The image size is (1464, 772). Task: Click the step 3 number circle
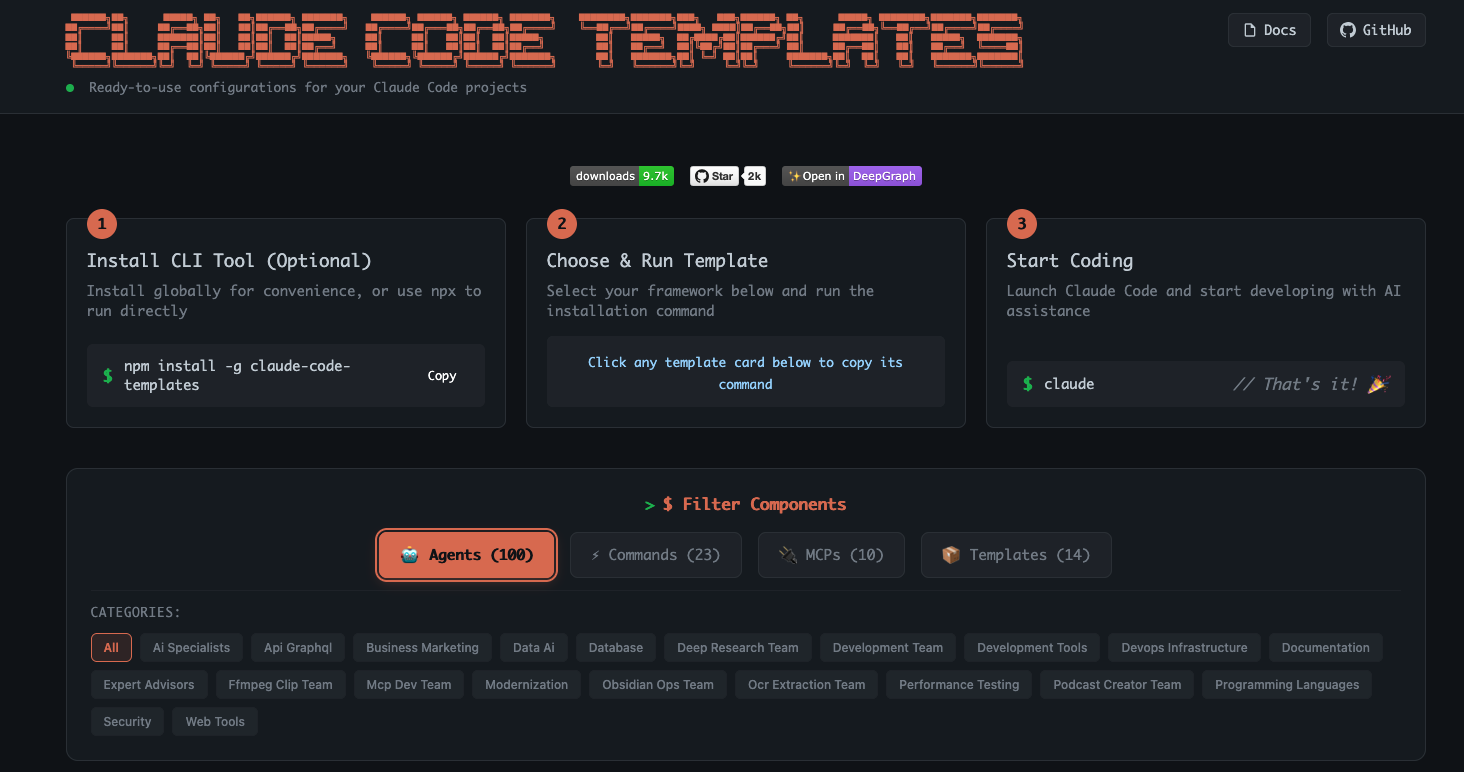coord(1021,224)
